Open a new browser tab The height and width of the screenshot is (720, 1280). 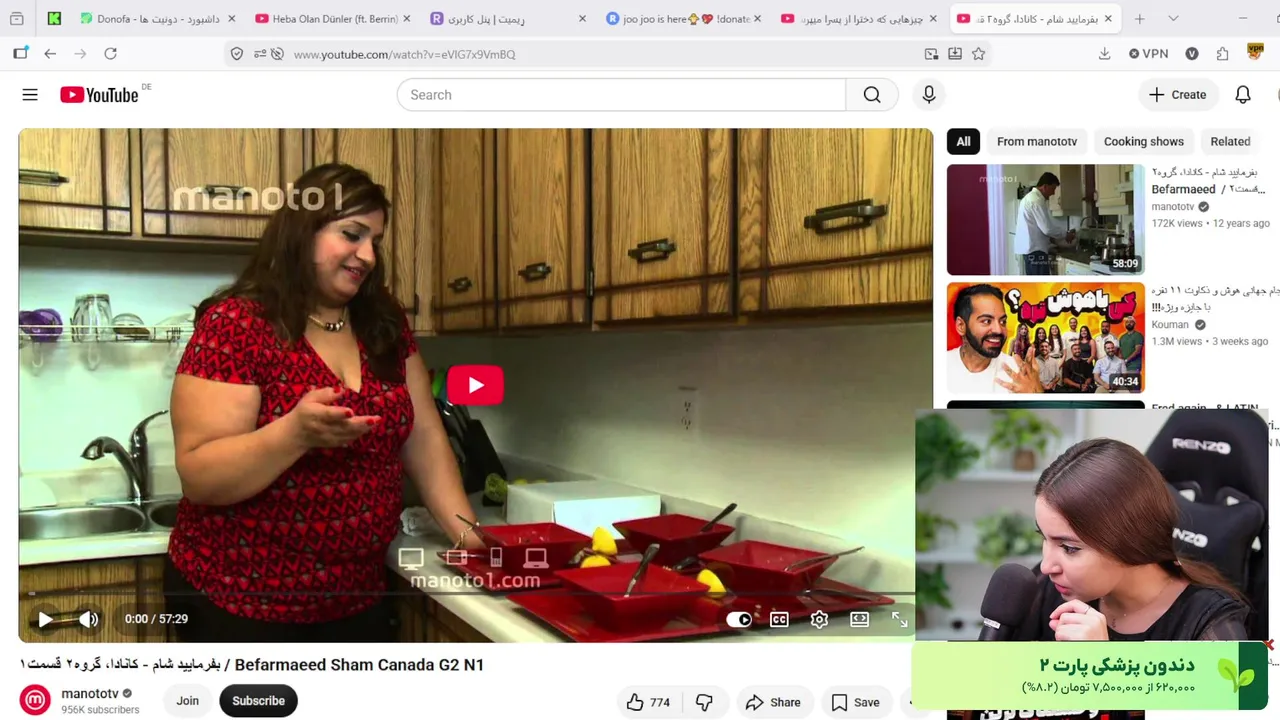pos(1139,18)
